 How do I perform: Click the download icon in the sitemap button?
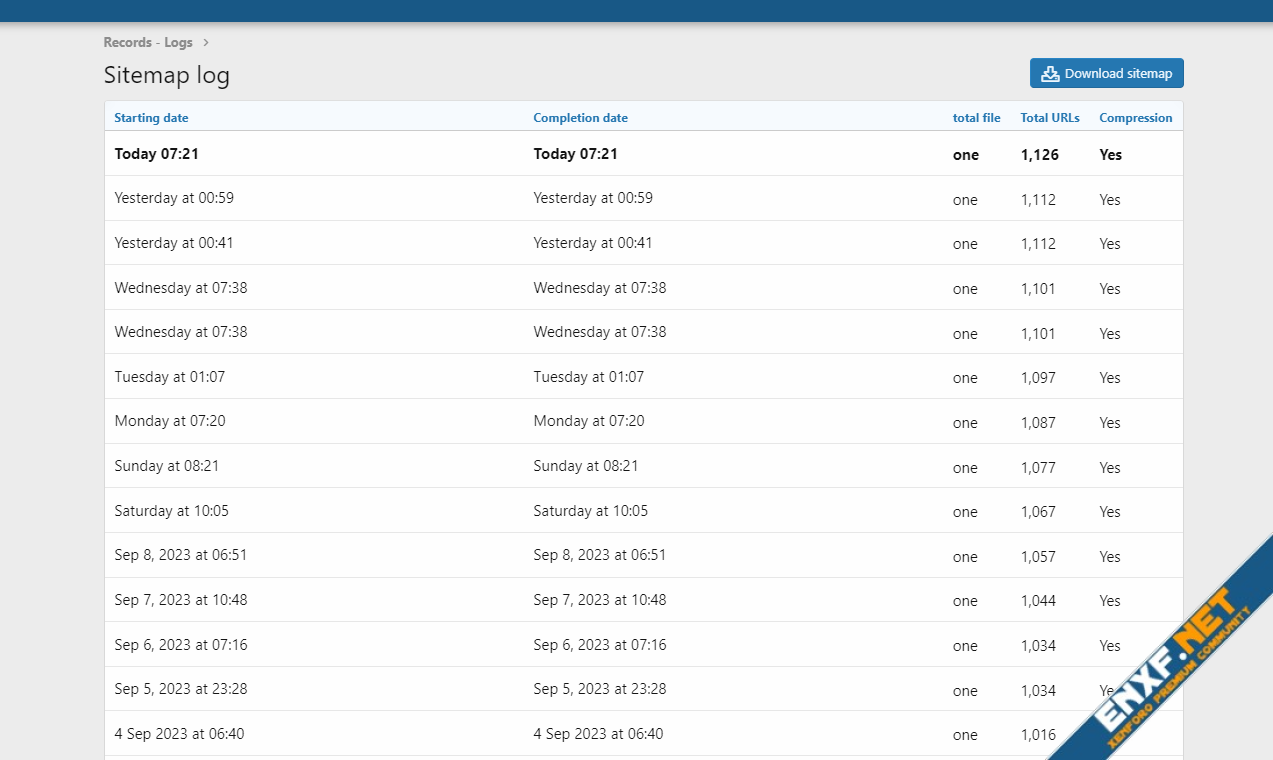tap(1049, 74)
